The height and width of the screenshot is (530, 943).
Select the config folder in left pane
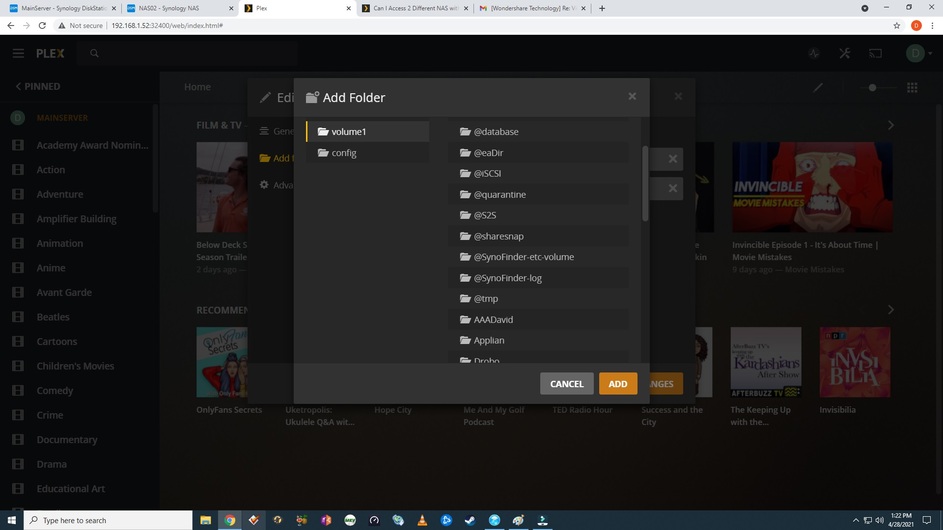point(367,153)
